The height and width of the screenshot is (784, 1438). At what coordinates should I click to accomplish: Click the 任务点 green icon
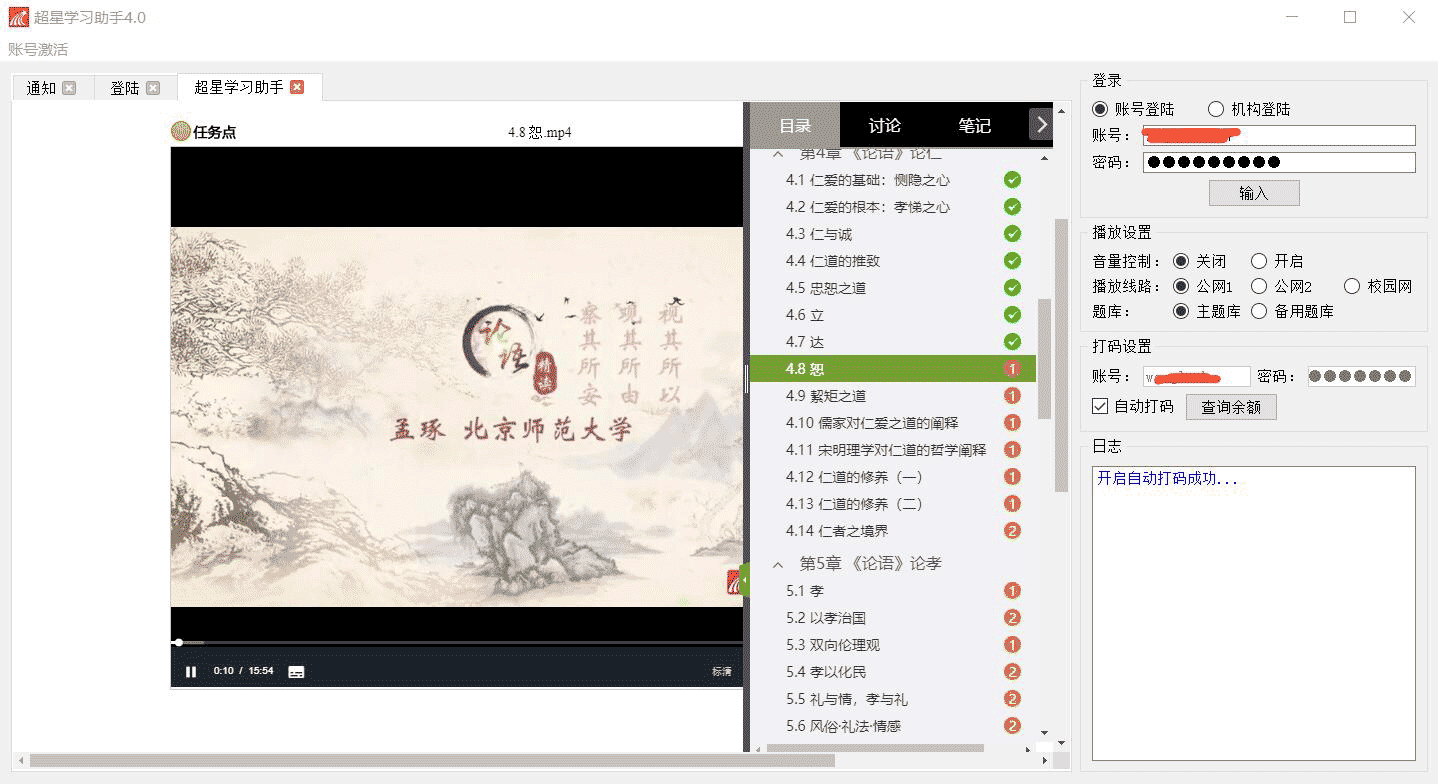coord(181,131)
